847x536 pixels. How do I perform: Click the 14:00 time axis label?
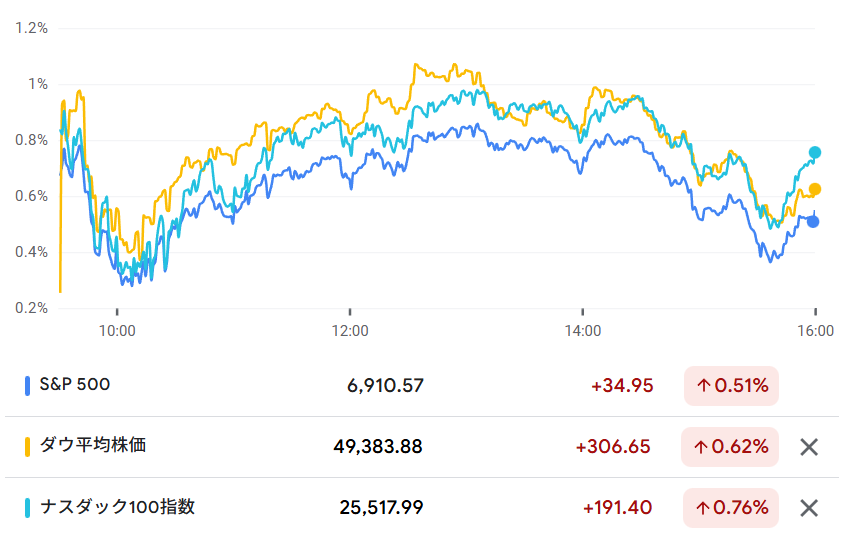[x=583, y=328]
